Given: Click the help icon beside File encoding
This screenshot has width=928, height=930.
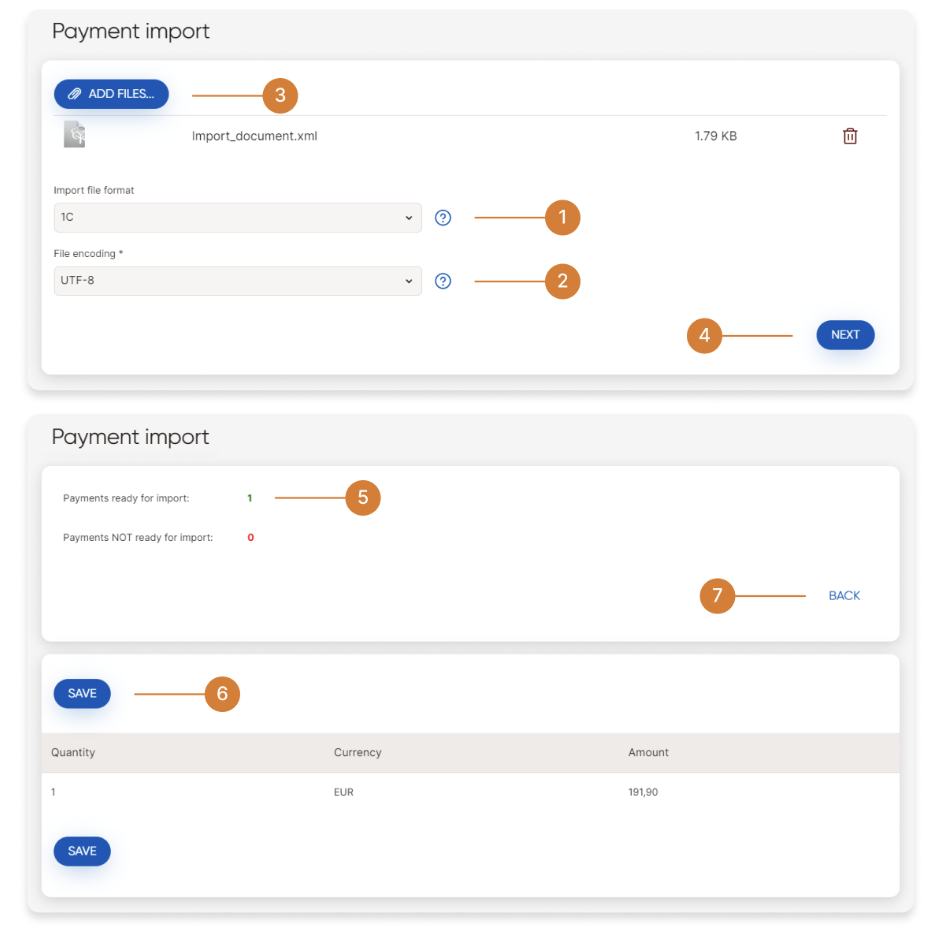Looking at the screenshot, I should click(x=444, y=281).
